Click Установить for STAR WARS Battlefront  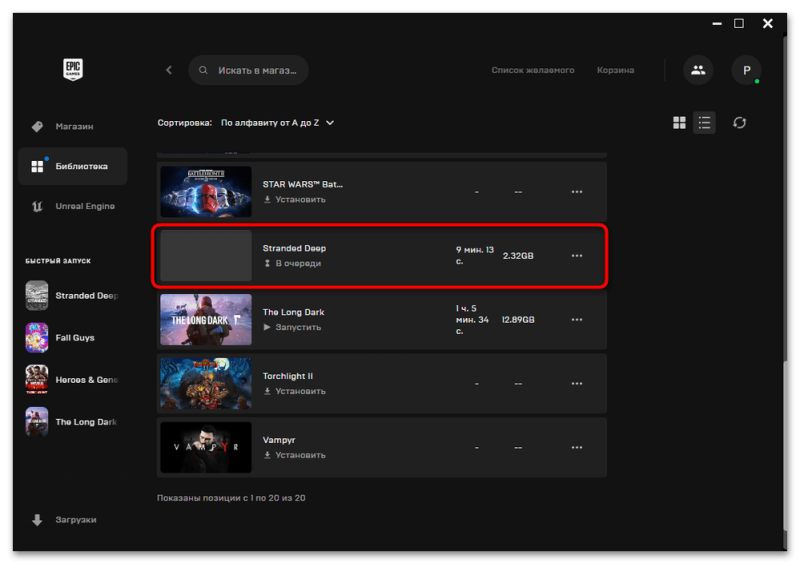(295, 200)
